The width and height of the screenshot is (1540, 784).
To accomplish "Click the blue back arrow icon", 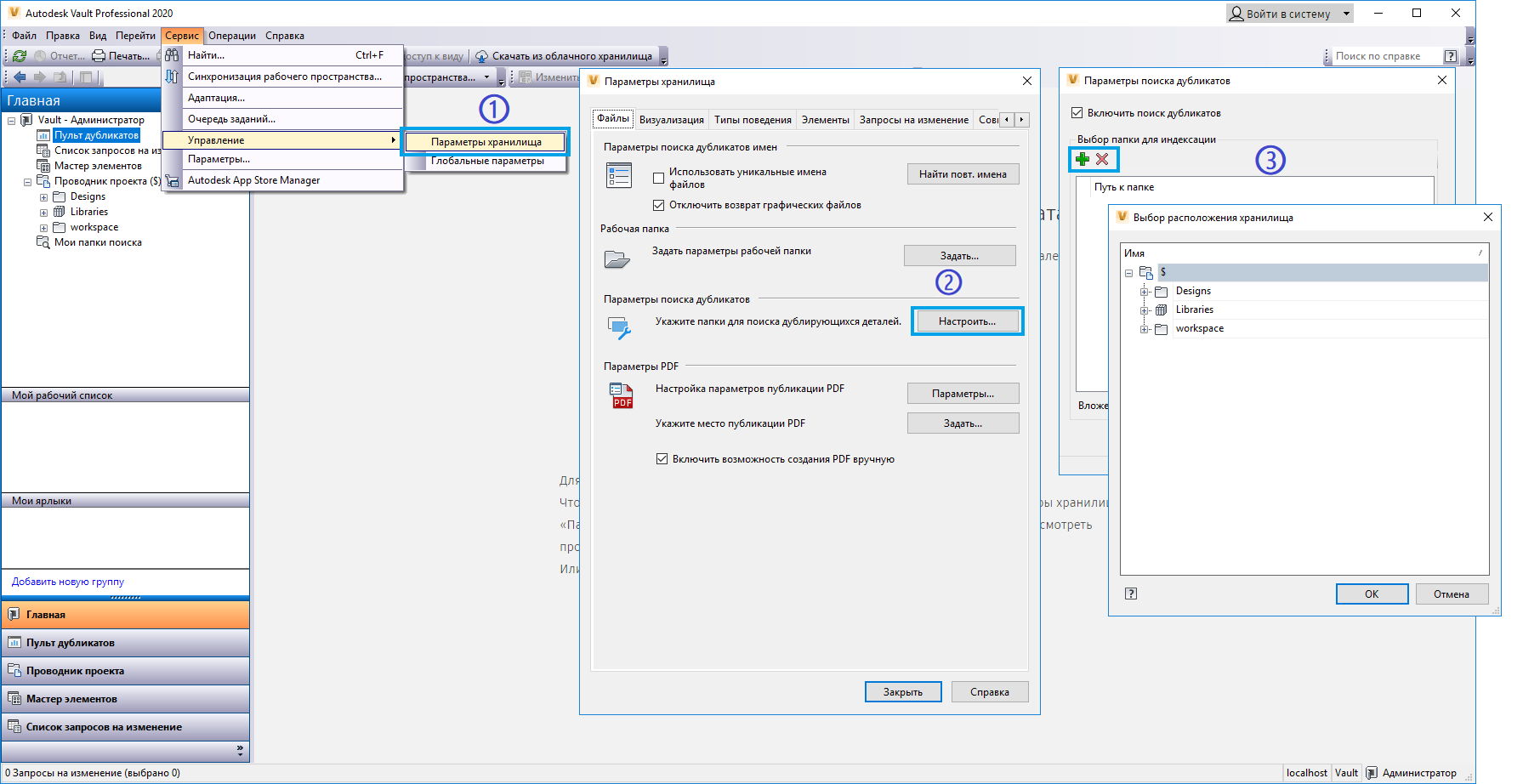I will (x=20, y=77).
